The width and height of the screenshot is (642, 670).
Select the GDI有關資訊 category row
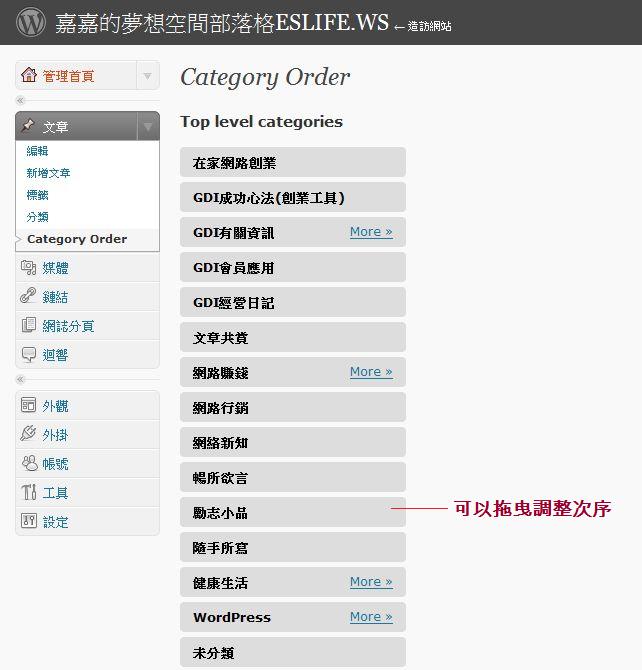pos(293,232)
